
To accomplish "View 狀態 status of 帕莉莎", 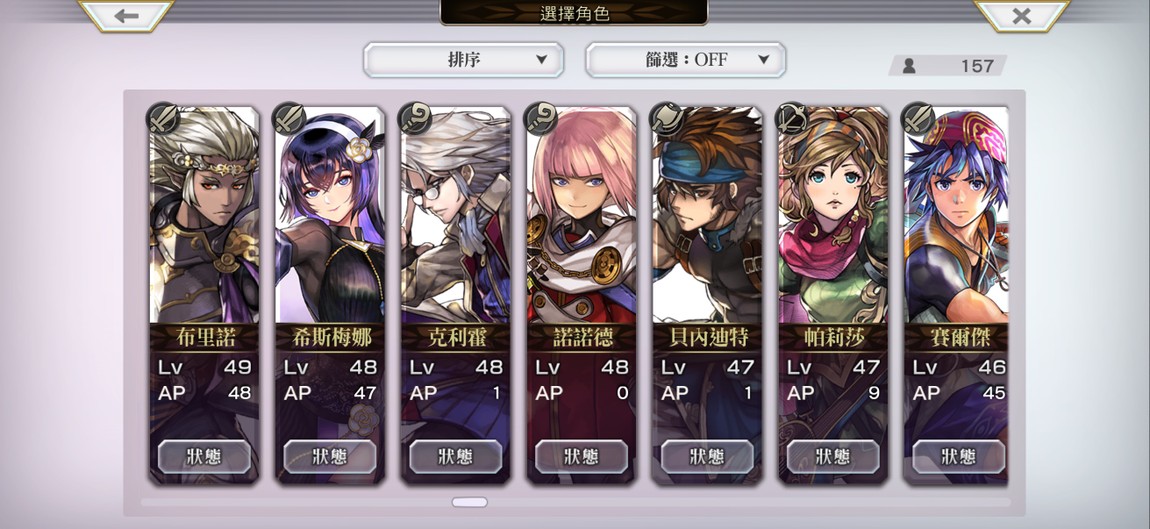I will 833,456.
